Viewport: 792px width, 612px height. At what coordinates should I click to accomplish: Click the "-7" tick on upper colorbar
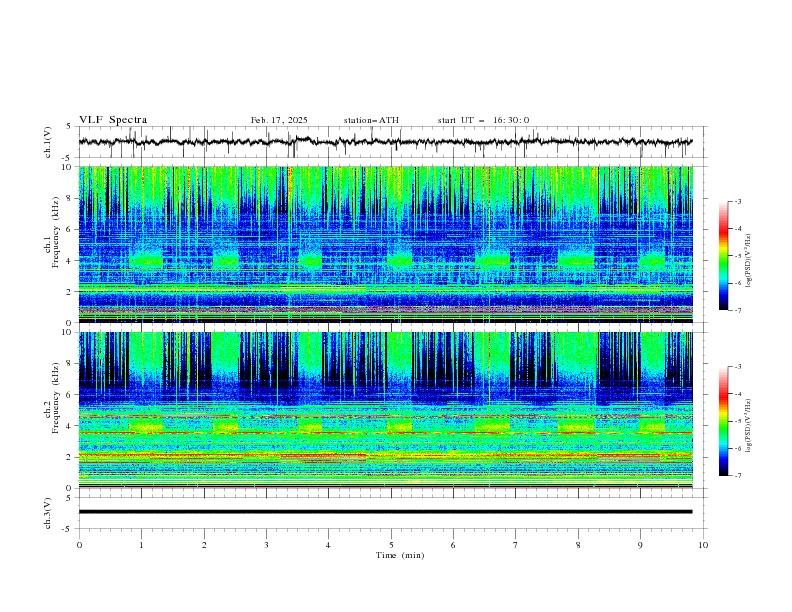737,310
